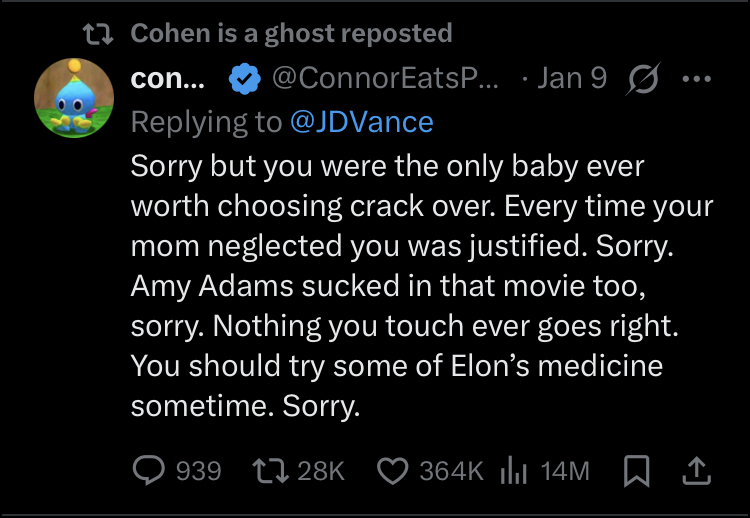Repost this post using the retweet icon
The image size is (750, 518).
pos(267,470)
